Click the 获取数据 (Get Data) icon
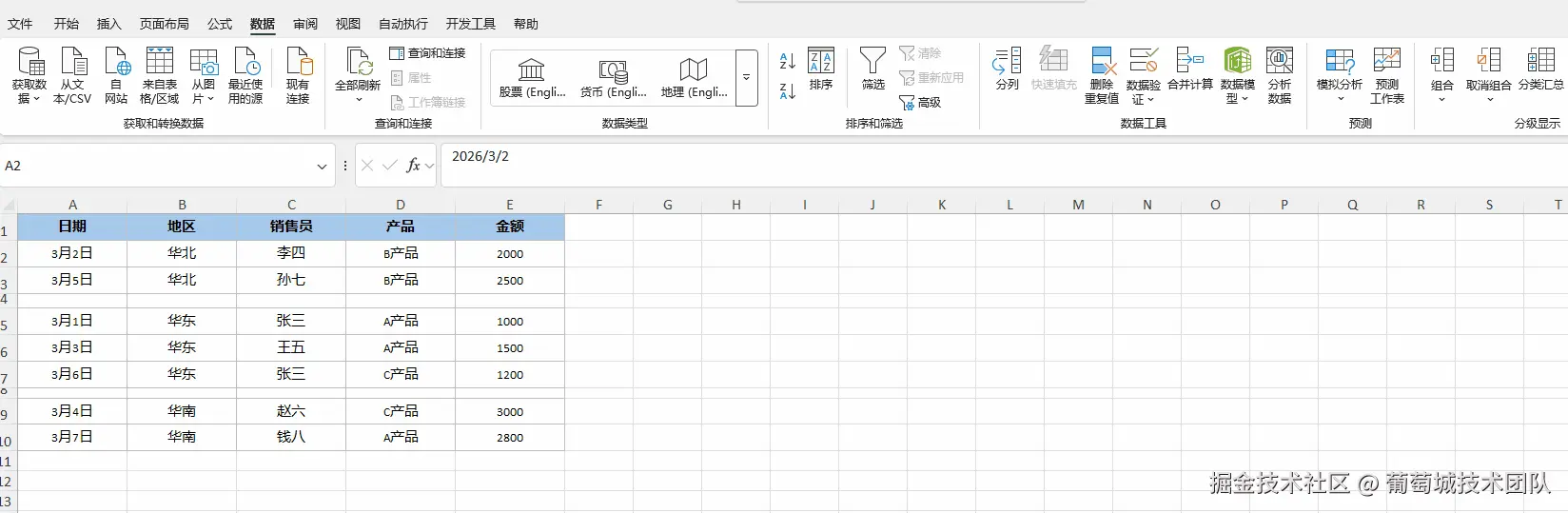 pos(30,62)
